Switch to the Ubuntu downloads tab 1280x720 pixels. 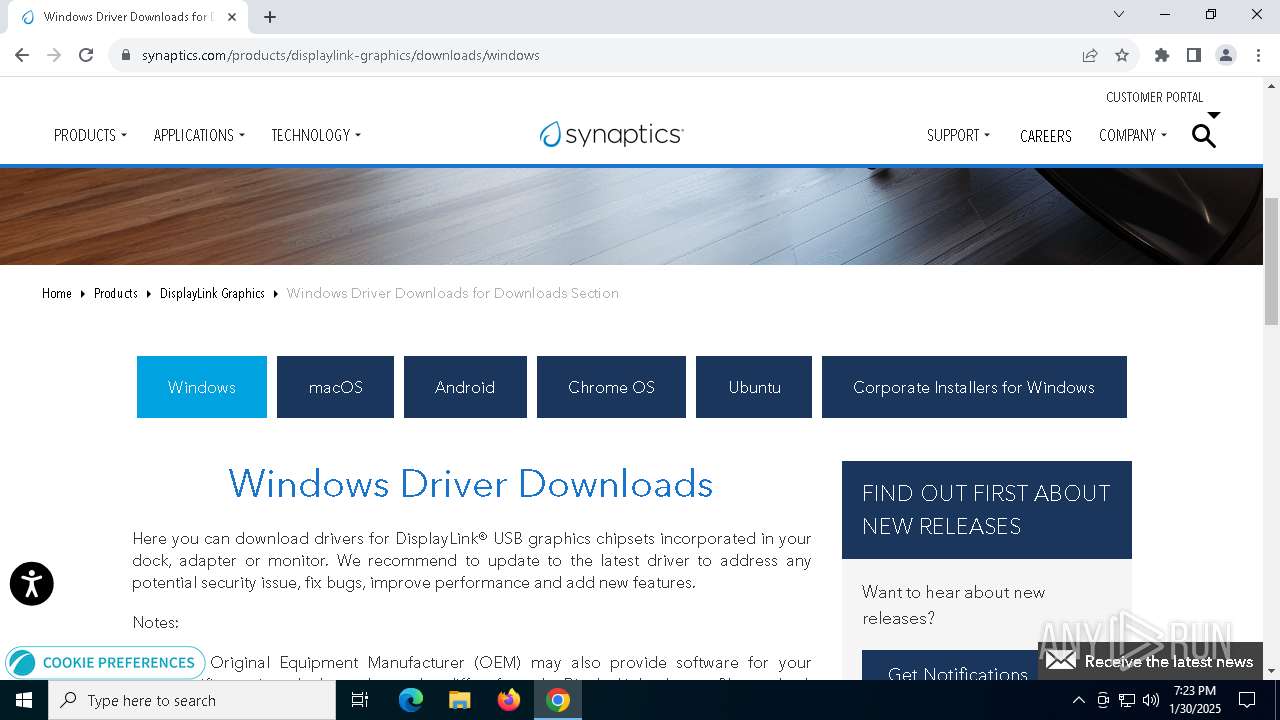click(754, 387)
